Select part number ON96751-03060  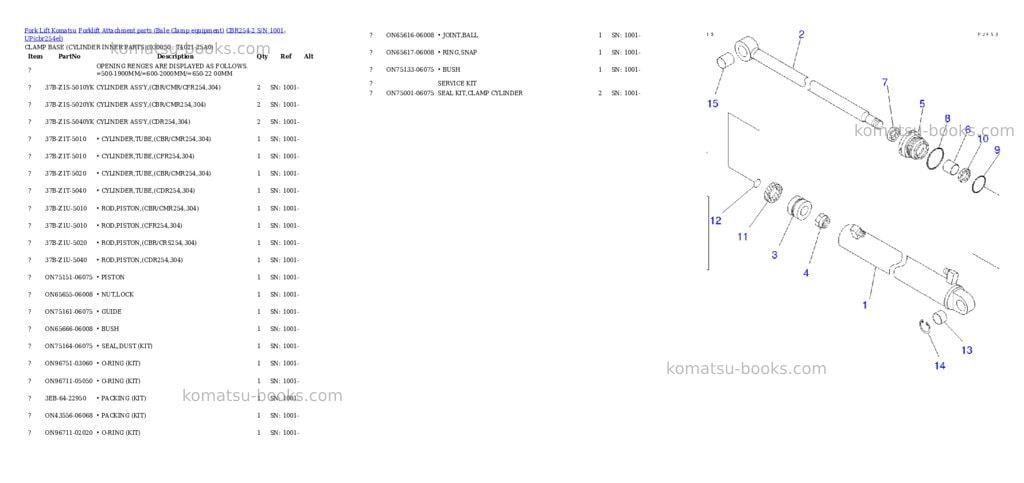pyautogui.click(x=69, y=364)
